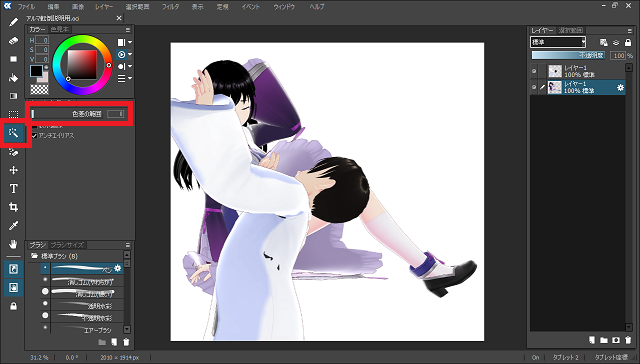The image size is (640, 364).
Task: Add a new layer with page icon
Action: click(592, 340)
